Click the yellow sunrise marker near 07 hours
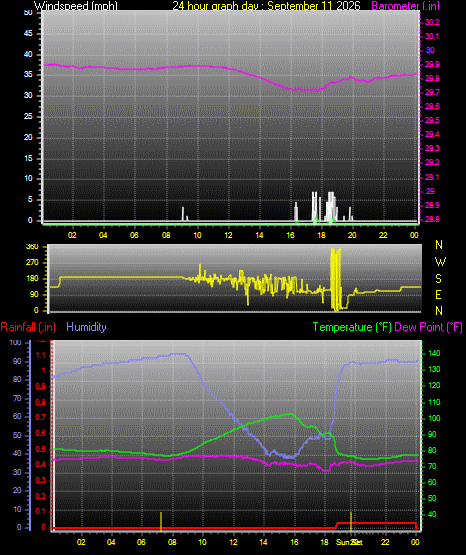The image size is (466, 555). 161,521
